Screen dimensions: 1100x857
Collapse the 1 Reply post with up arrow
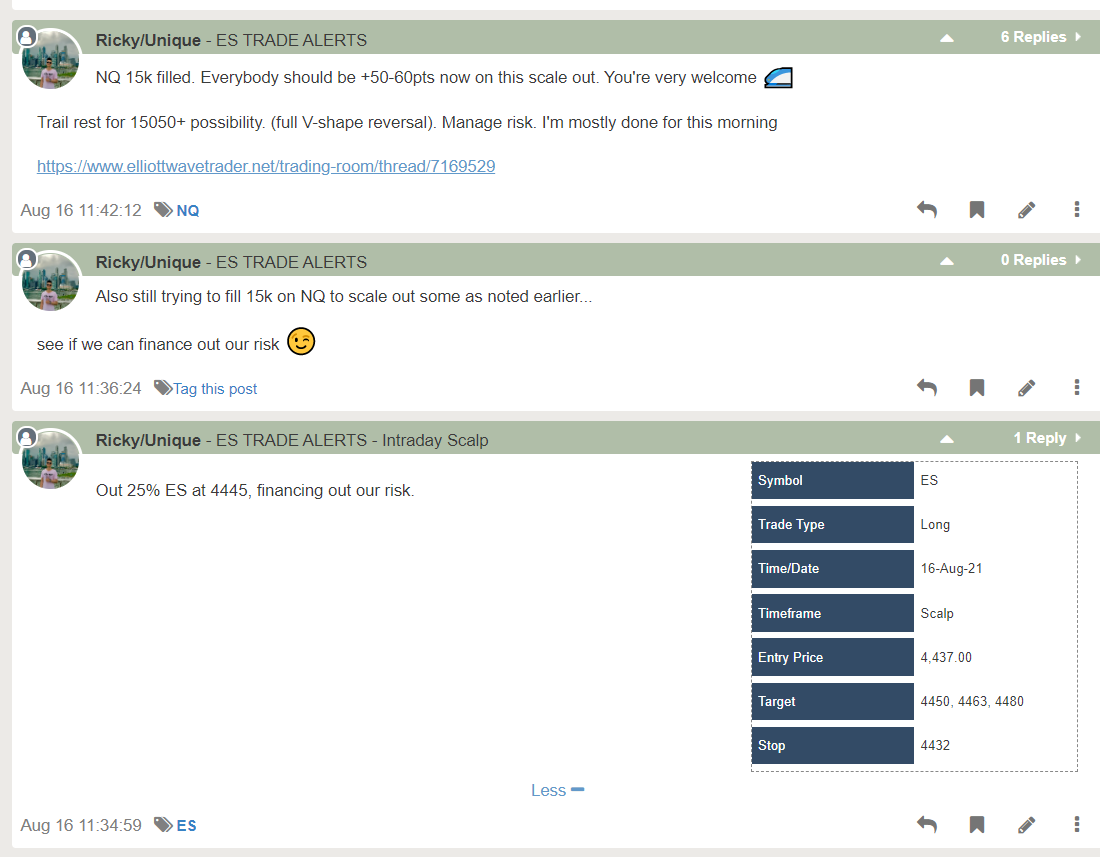[946, 439]
